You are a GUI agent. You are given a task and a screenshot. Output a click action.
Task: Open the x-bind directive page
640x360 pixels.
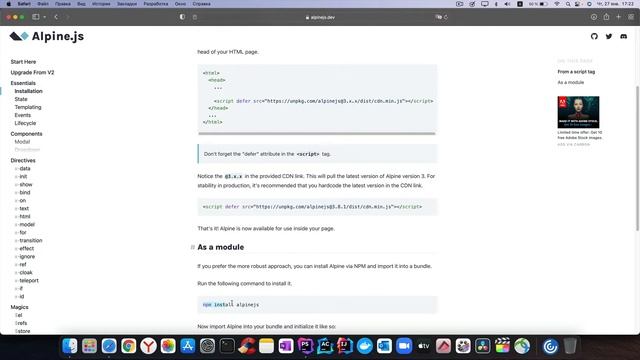[x=22, y=192]
